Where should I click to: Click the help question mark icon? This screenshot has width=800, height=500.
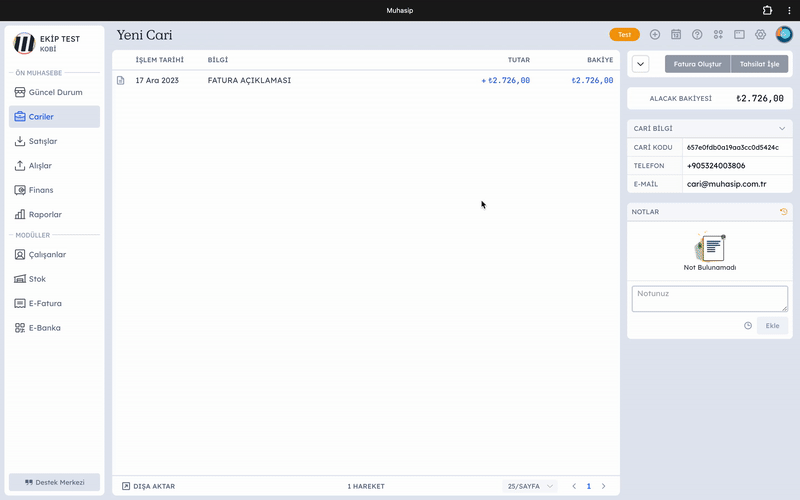697,34
